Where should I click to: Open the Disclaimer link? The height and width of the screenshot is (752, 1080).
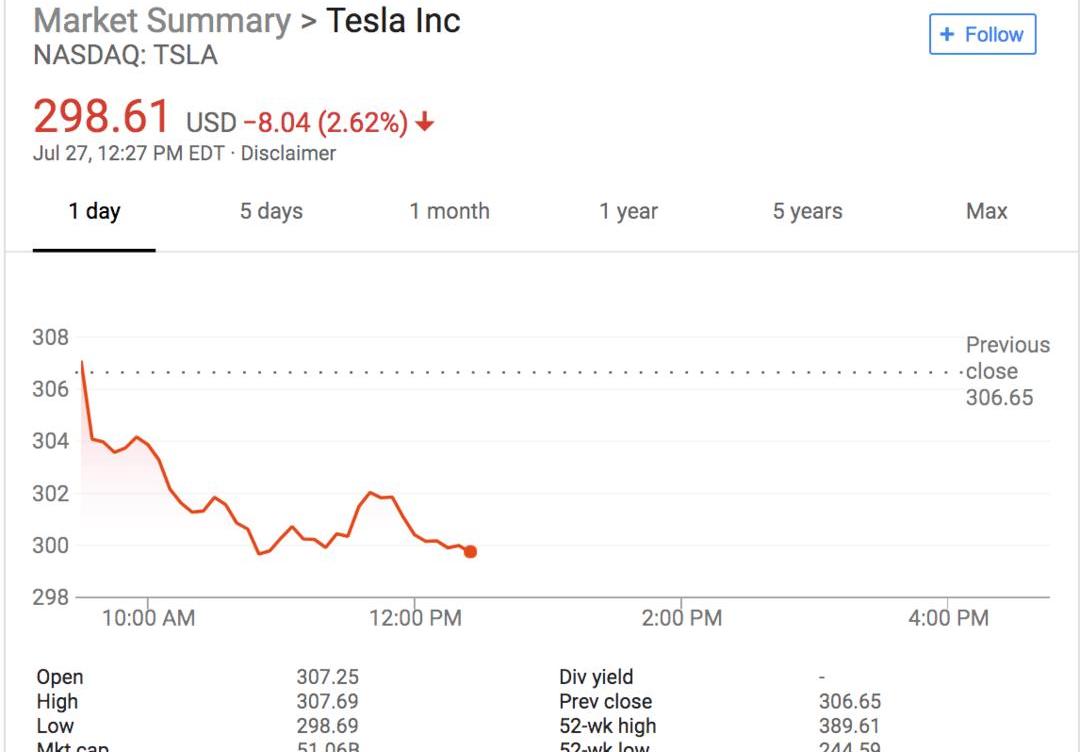click(288, 154)
